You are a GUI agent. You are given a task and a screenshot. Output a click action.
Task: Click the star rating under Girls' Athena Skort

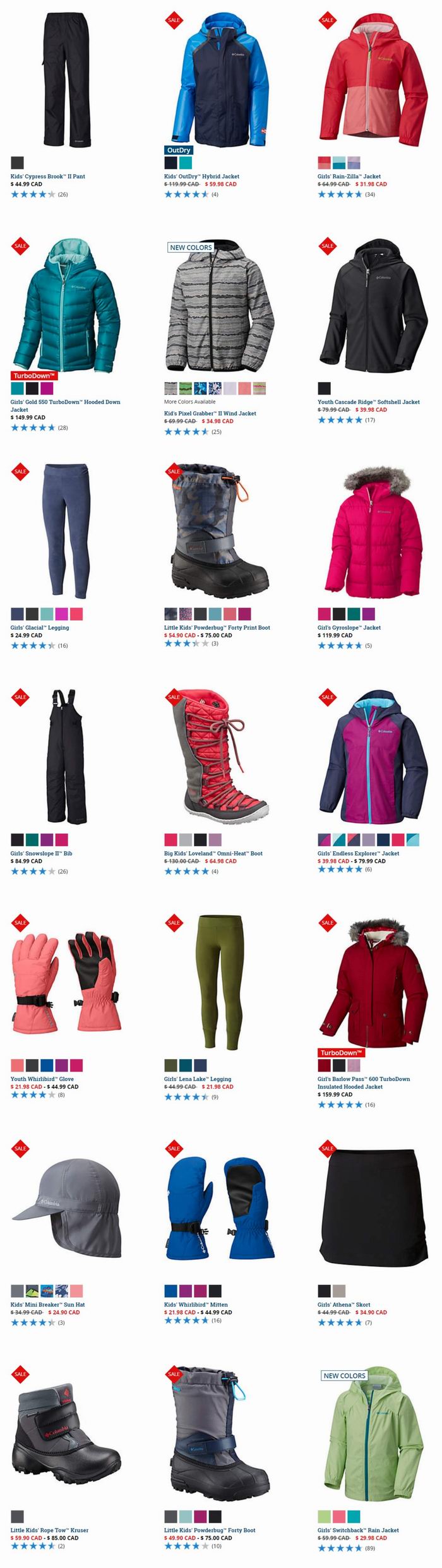coord(340,1322)
